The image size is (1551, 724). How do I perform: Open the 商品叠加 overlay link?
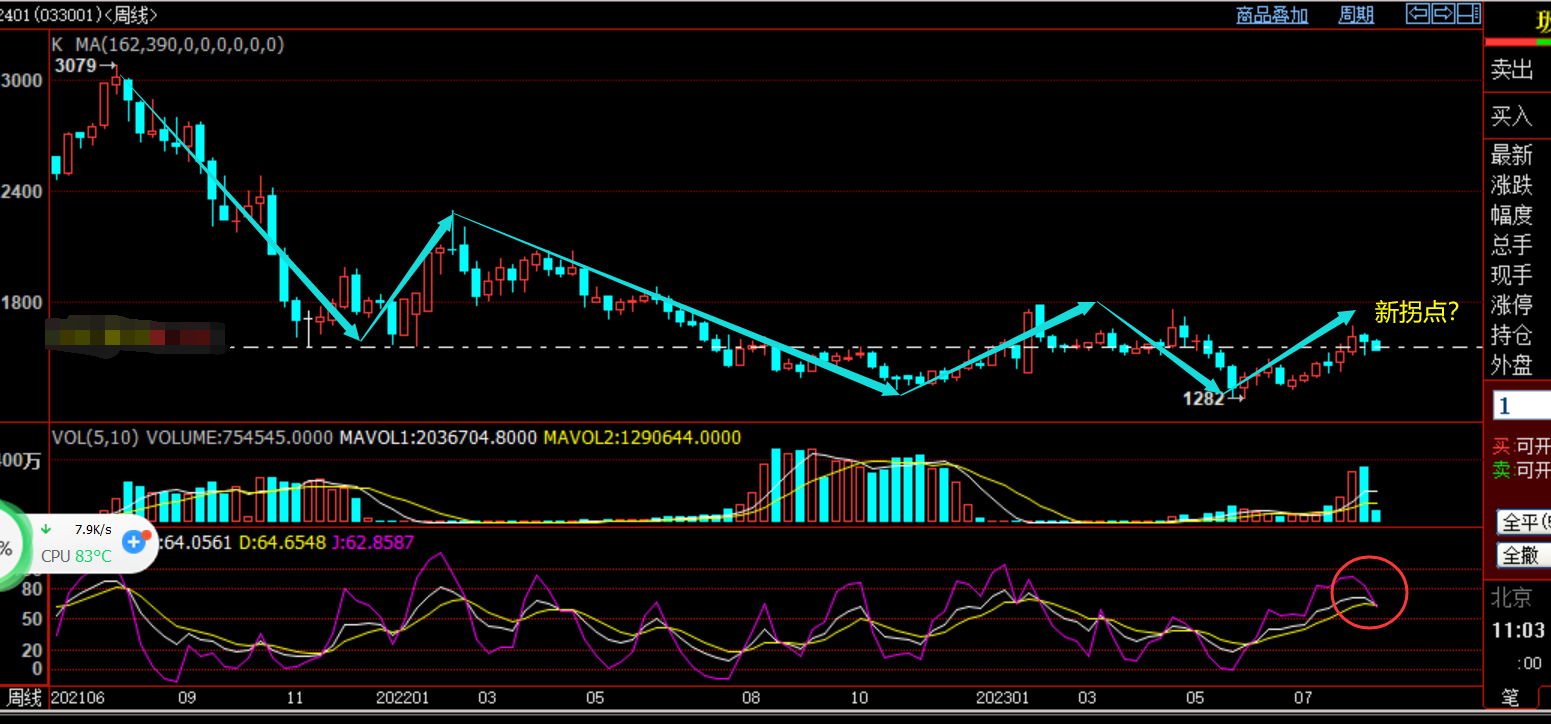coord(1272,15)
